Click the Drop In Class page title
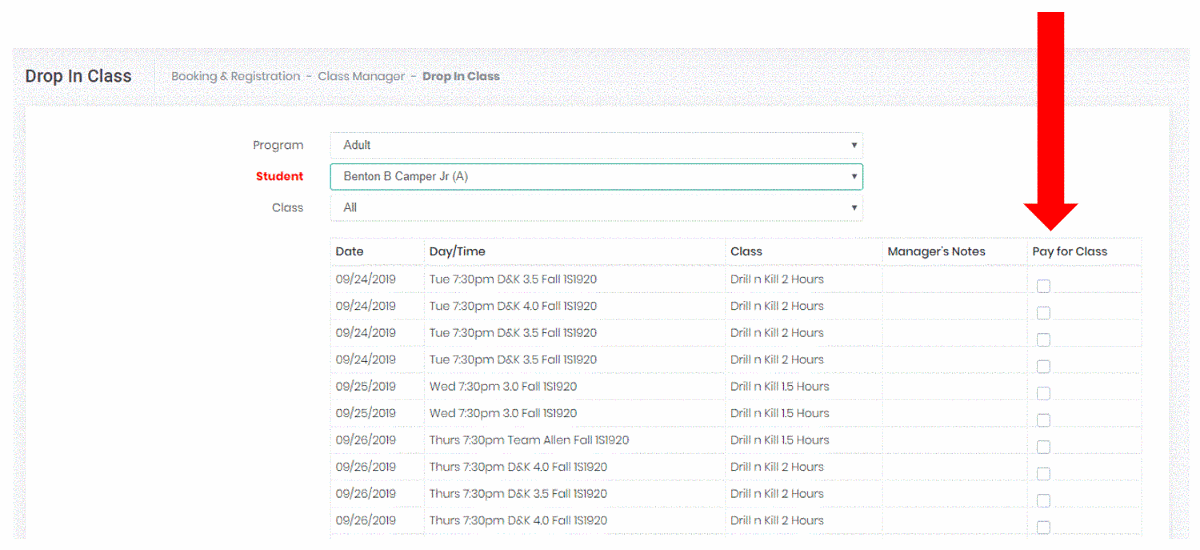Viewport: 1200px width, 550px height. [78, 76]
